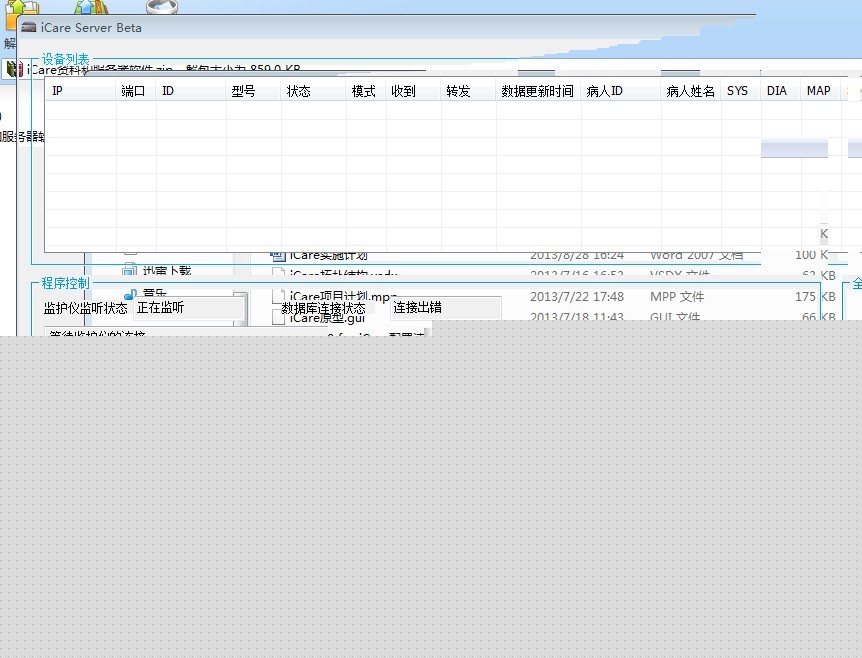862x658 pixels.
Task: Sort devices by the 型号 column
Action: pyautogui.click(x=253, y=91)
